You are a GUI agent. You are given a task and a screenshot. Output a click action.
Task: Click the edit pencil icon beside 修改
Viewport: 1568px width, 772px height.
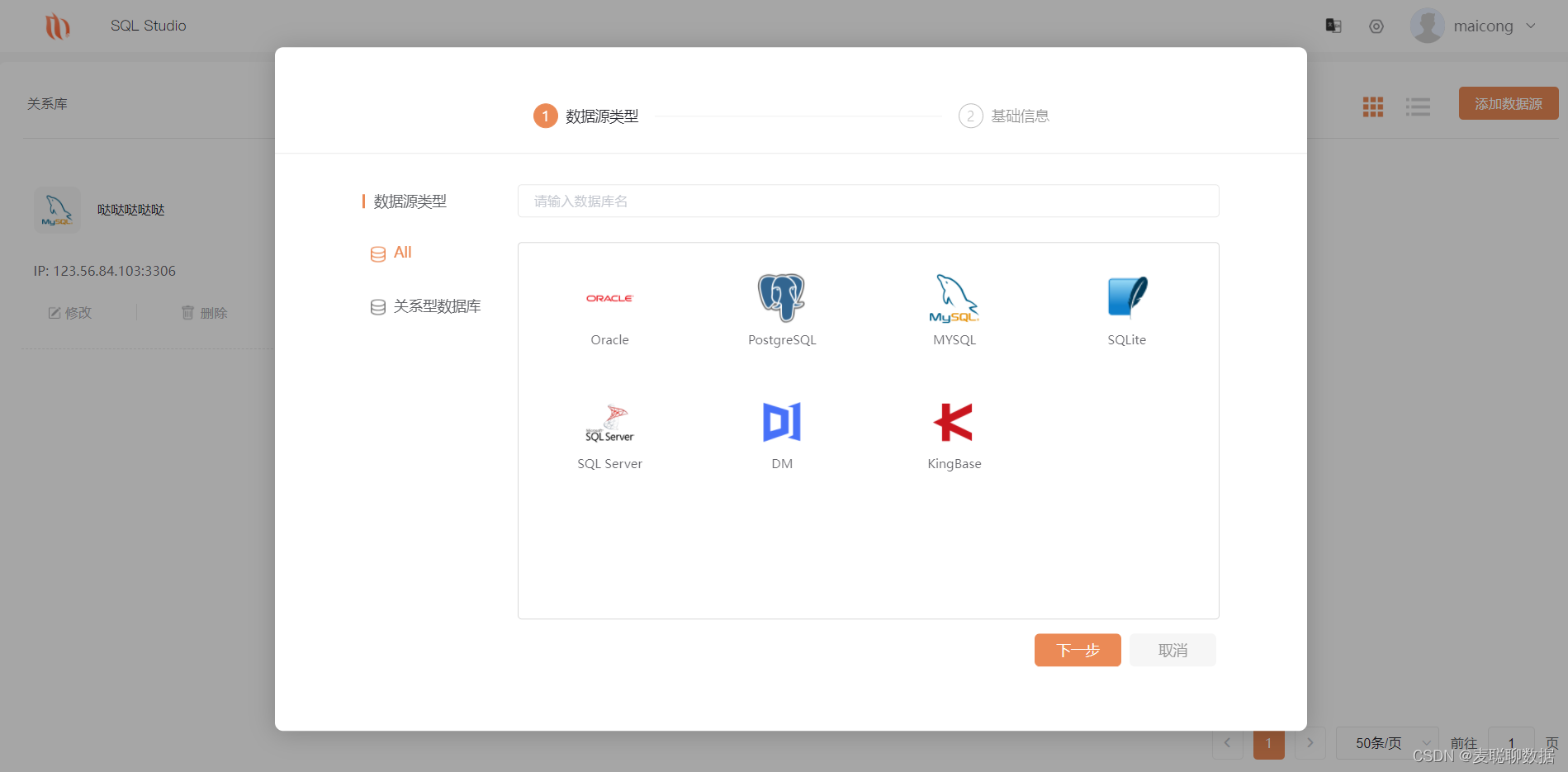(54, 313)
